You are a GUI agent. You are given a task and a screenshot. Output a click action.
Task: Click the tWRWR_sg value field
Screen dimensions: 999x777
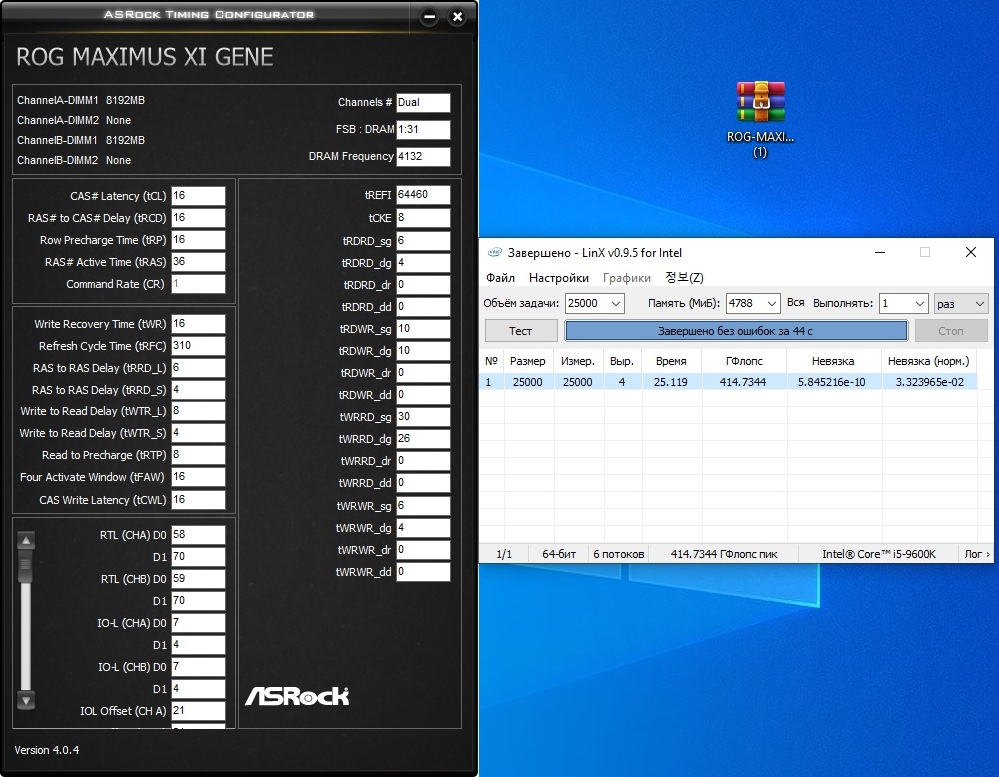click(423, 506)
